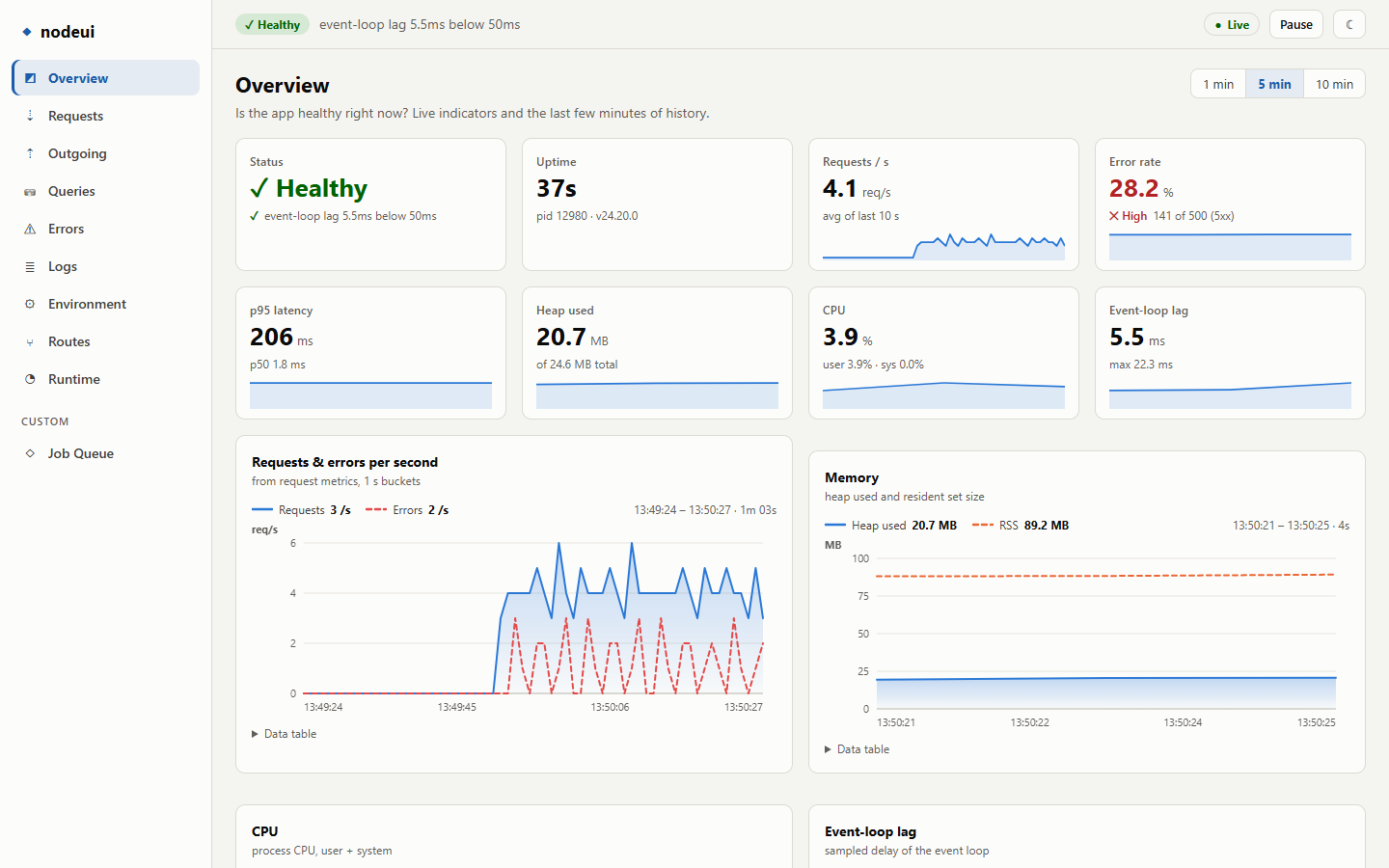Click the Overview sidebar icon
Image resolution: width=1389 pixels, height=868 pixels.
click(30, 78)
